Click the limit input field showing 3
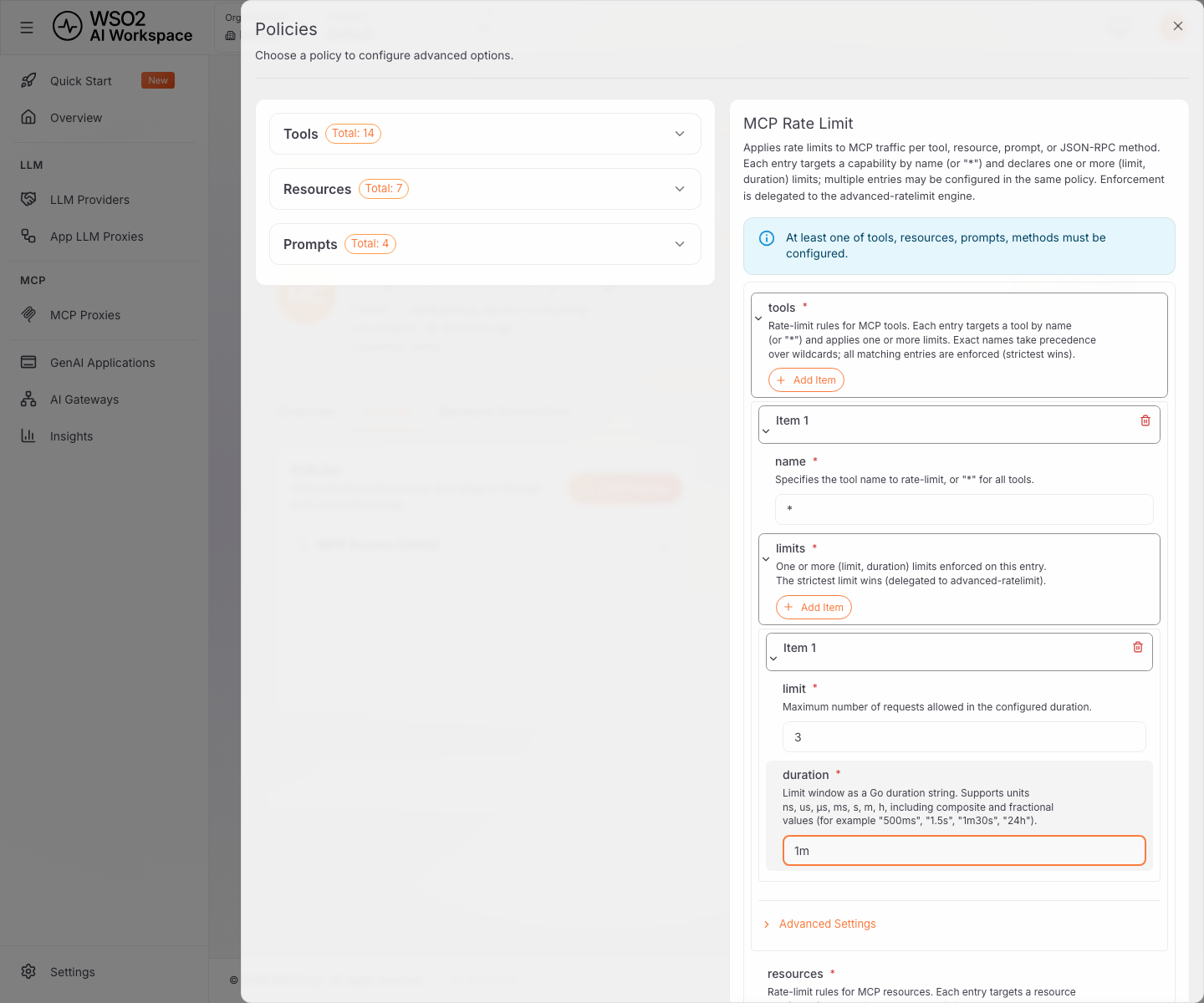The image size is (1204, 1003). tap(964, 736)
